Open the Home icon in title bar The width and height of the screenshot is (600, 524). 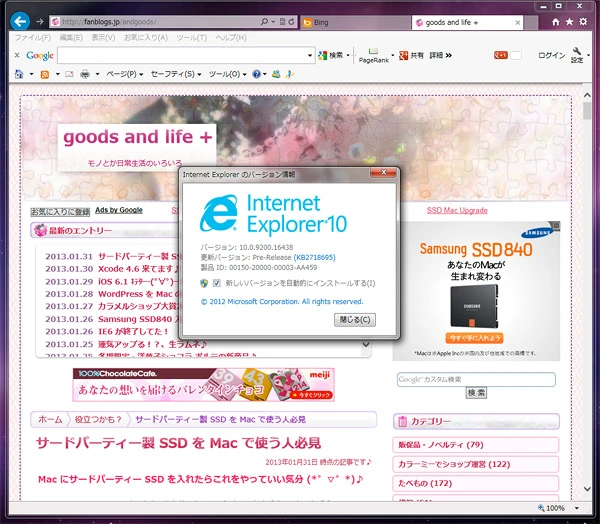click(556, 22)
